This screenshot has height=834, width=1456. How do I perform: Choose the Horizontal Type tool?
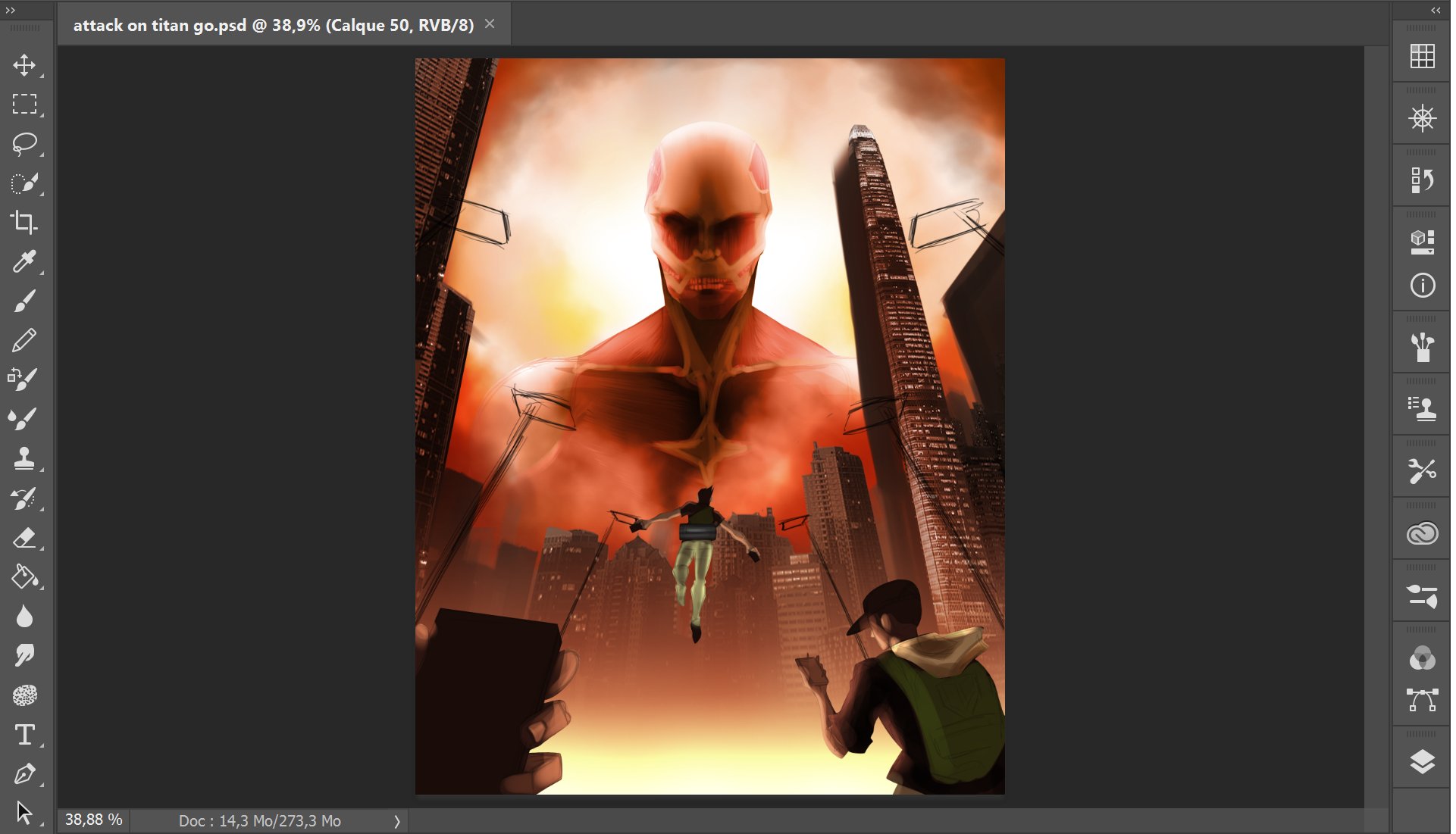point(25,735)
